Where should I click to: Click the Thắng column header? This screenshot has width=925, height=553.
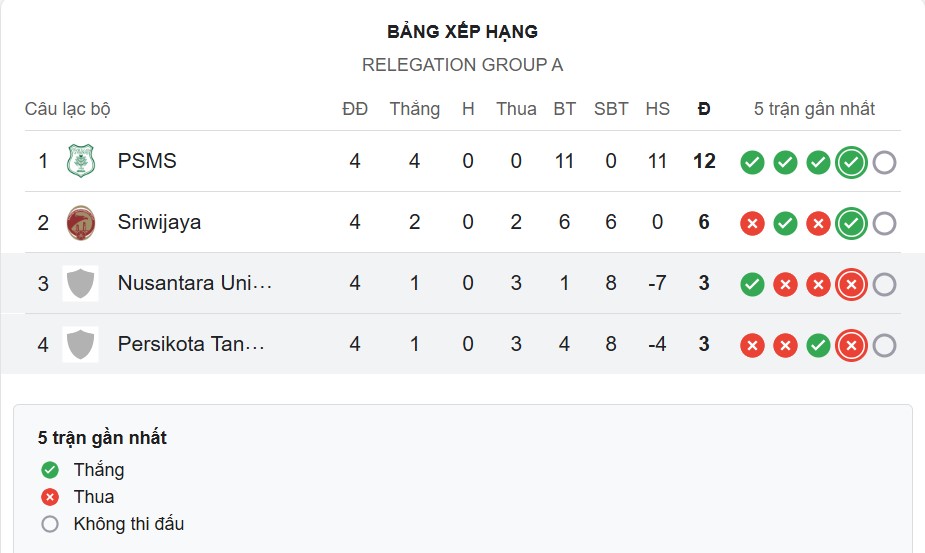pyautogui.click(x=415, y=109)
